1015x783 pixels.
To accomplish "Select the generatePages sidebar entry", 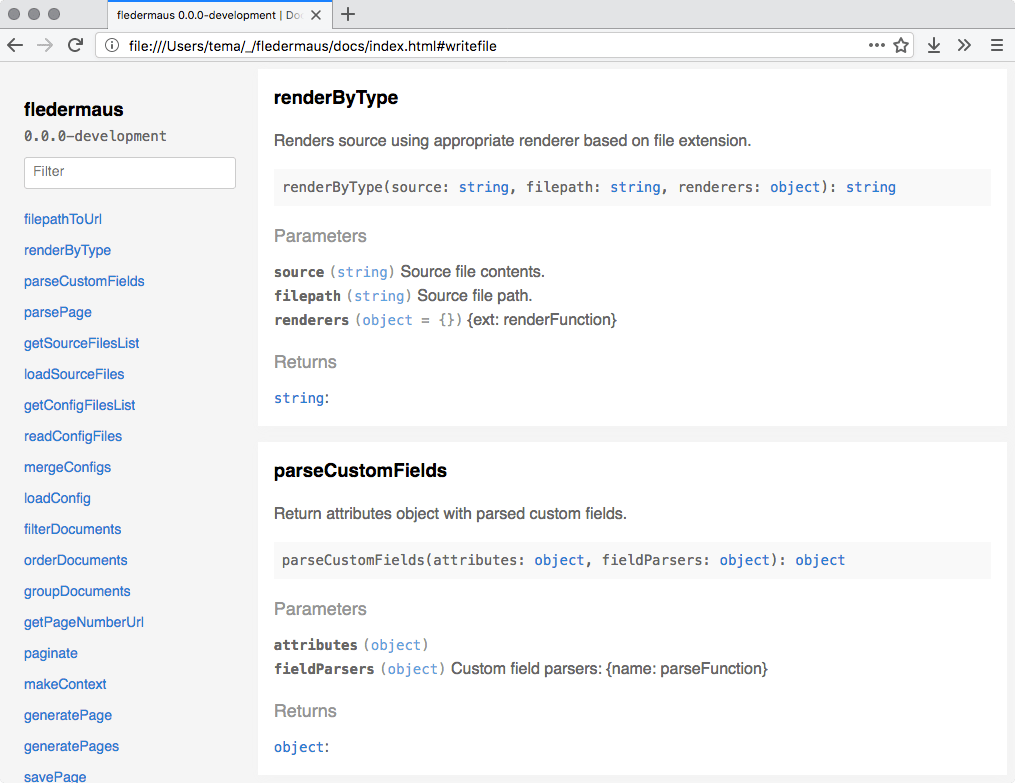I will (x=71, y=746).
